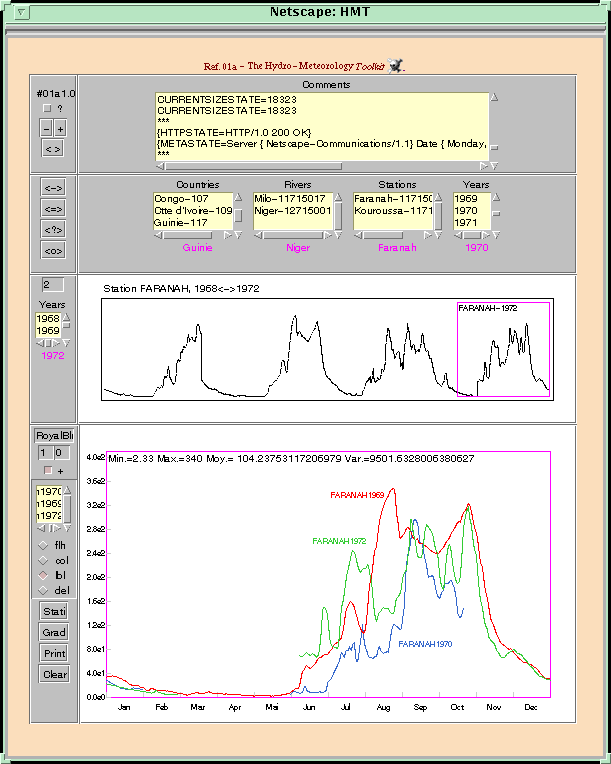Select the 'del' radio option
611x764 pixels.
pyautogui.click(x=42, y=591)
